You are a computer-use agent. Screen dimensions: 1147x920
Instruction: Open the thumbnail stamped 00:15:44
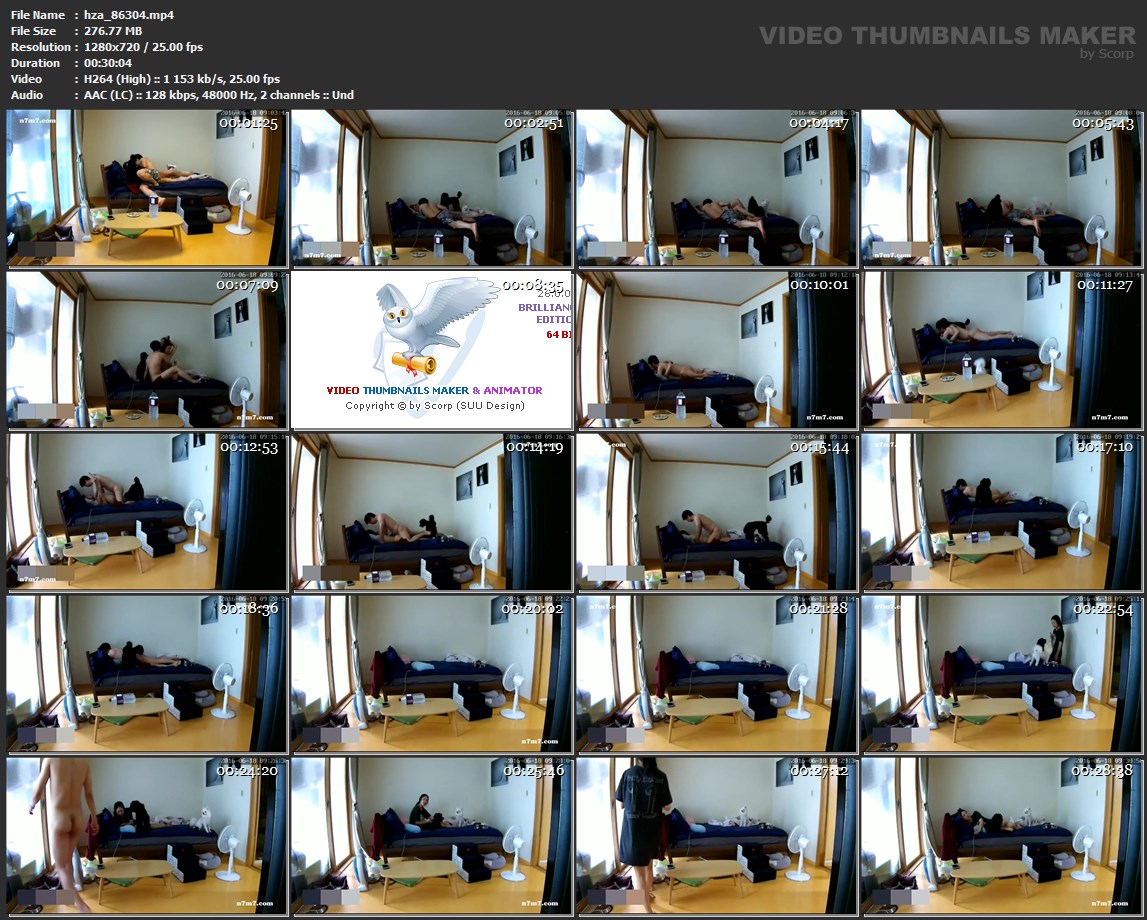716,512
